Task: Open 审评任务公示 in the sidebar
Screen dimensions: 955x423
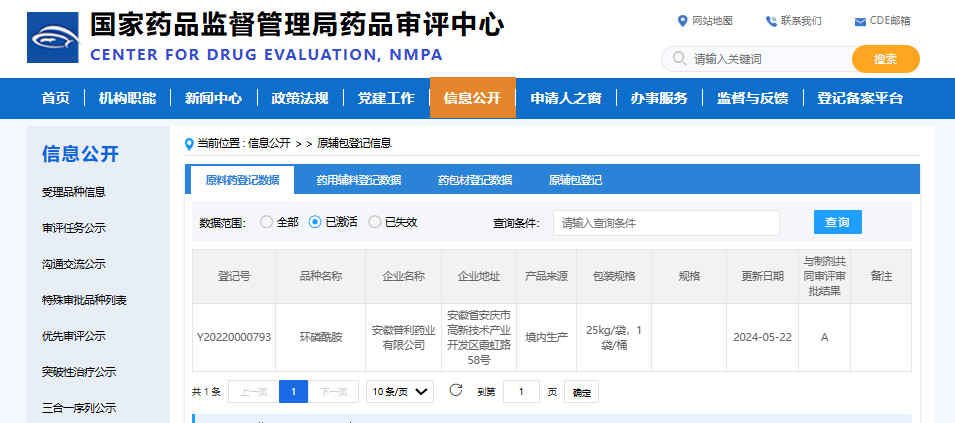Action: coord(73,228)
